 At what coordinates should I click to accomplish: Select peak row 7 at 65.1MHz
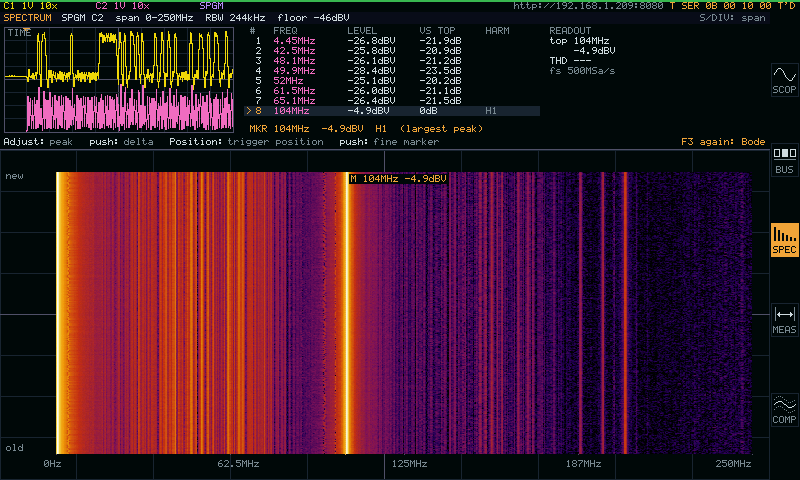tap(392, 100)
